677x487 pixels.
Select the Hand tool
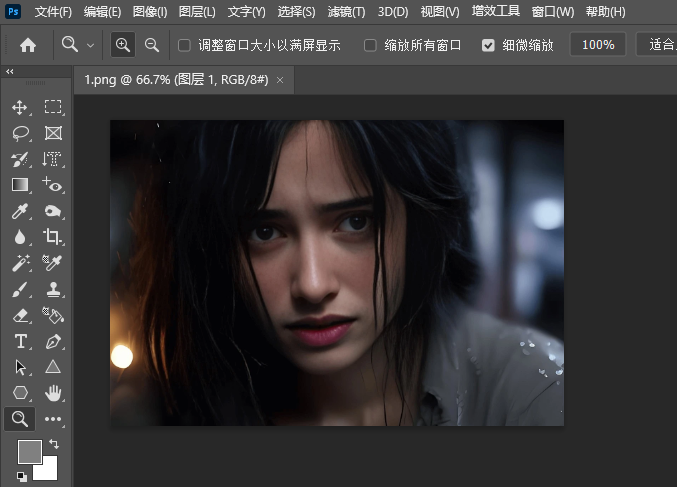(53, 393)
